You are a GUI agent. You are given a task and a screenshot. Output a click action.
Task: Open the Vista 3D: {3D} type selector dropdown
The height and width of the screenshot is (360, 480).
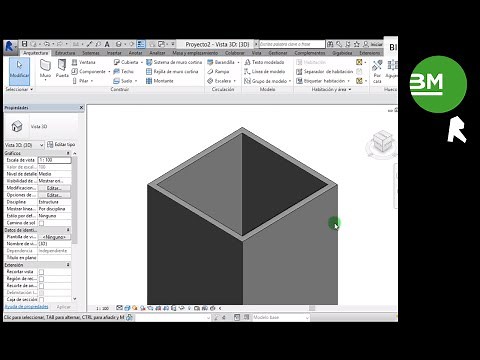[x=24, y=145]
